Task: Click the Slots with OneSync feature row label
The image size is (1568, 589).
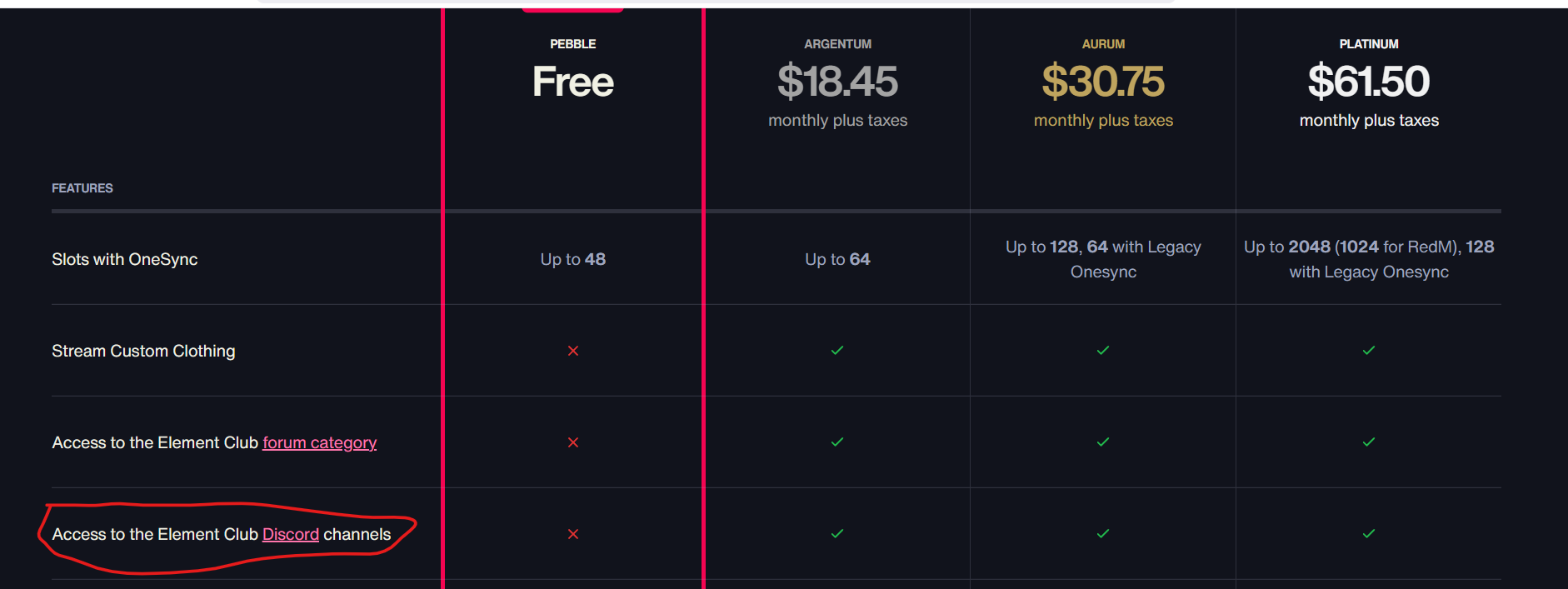Action: (x=125, y=260)
